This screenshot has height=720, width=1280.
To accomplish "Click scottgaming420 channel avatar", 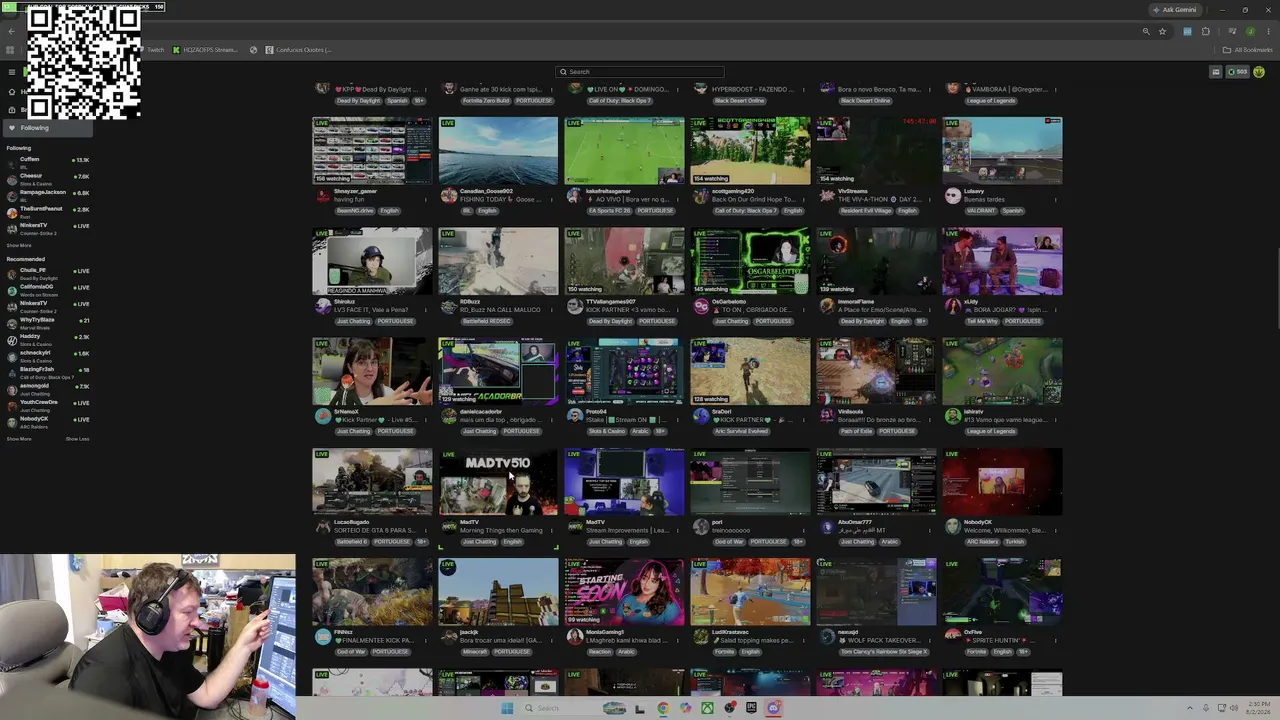I will (x=700, y=195).
